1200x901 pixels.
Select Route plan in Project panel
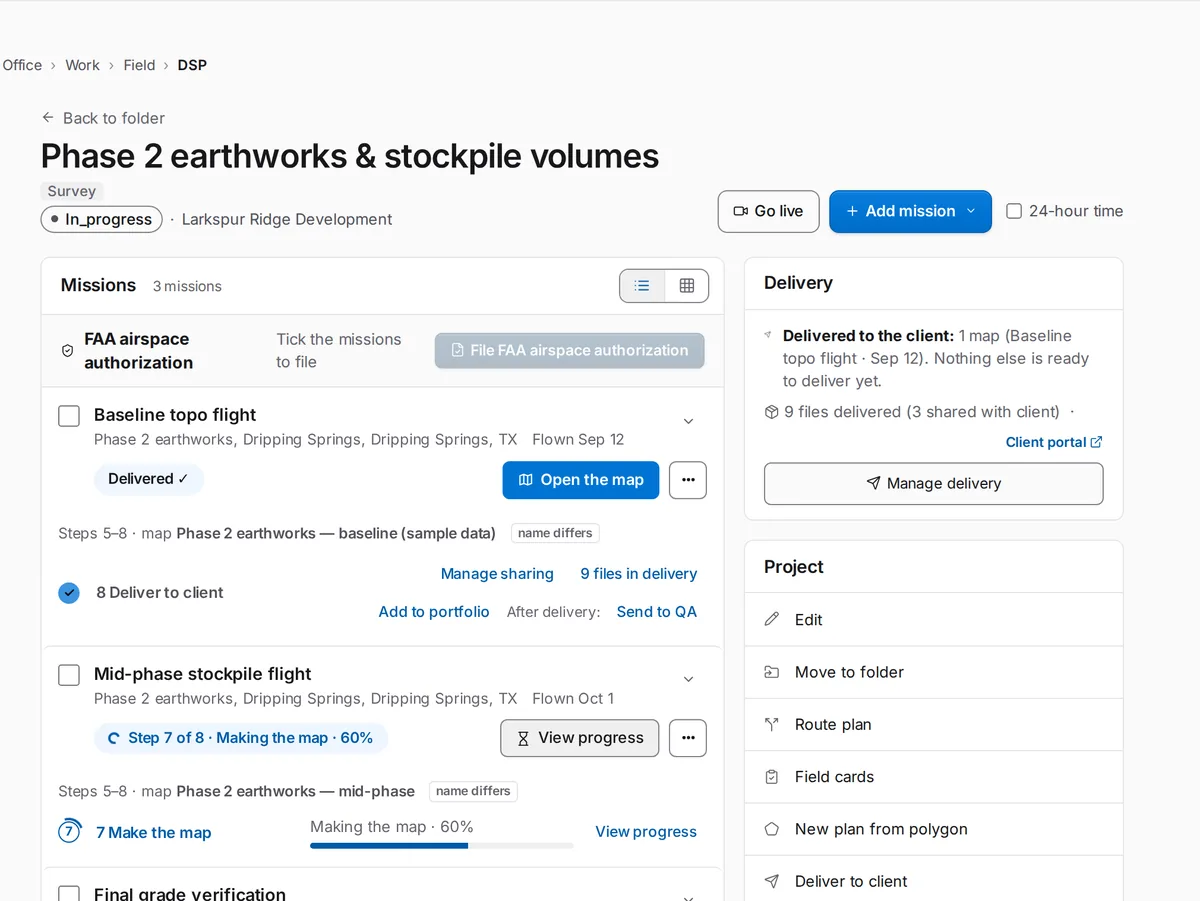pyautogui.click(x=933, y=724)
